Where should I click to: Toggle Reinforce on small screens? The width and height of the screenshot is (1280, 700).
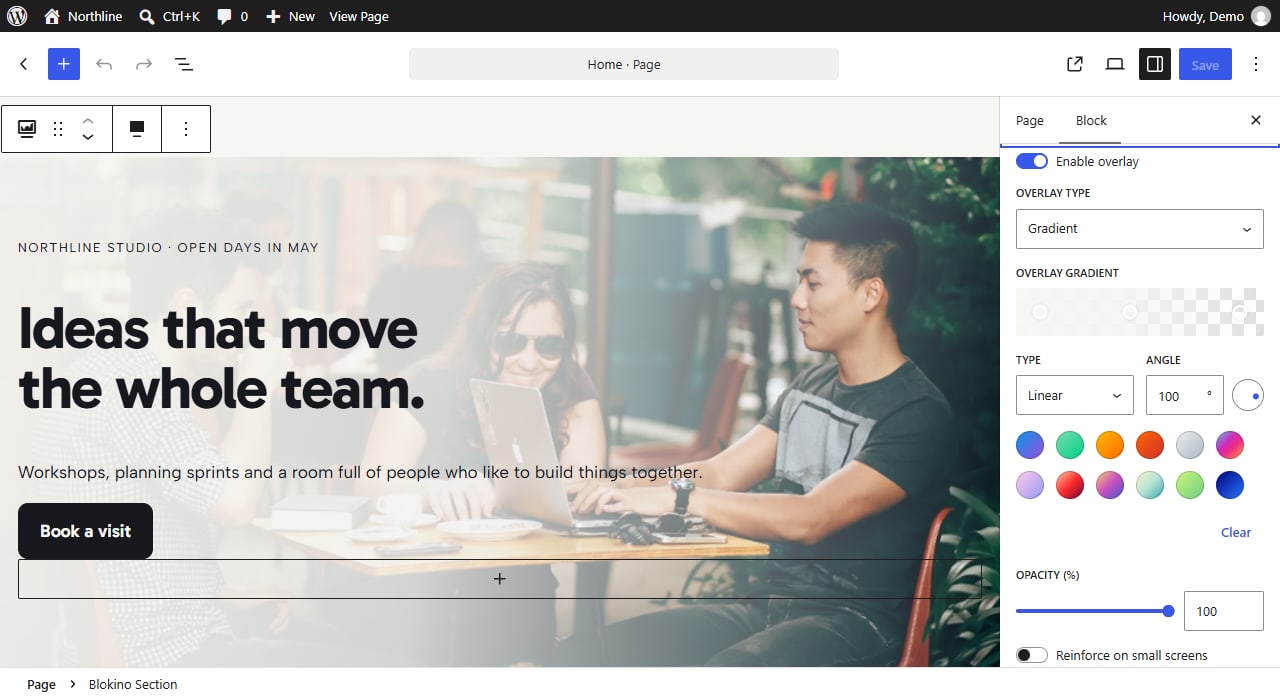pos(1032,655)
